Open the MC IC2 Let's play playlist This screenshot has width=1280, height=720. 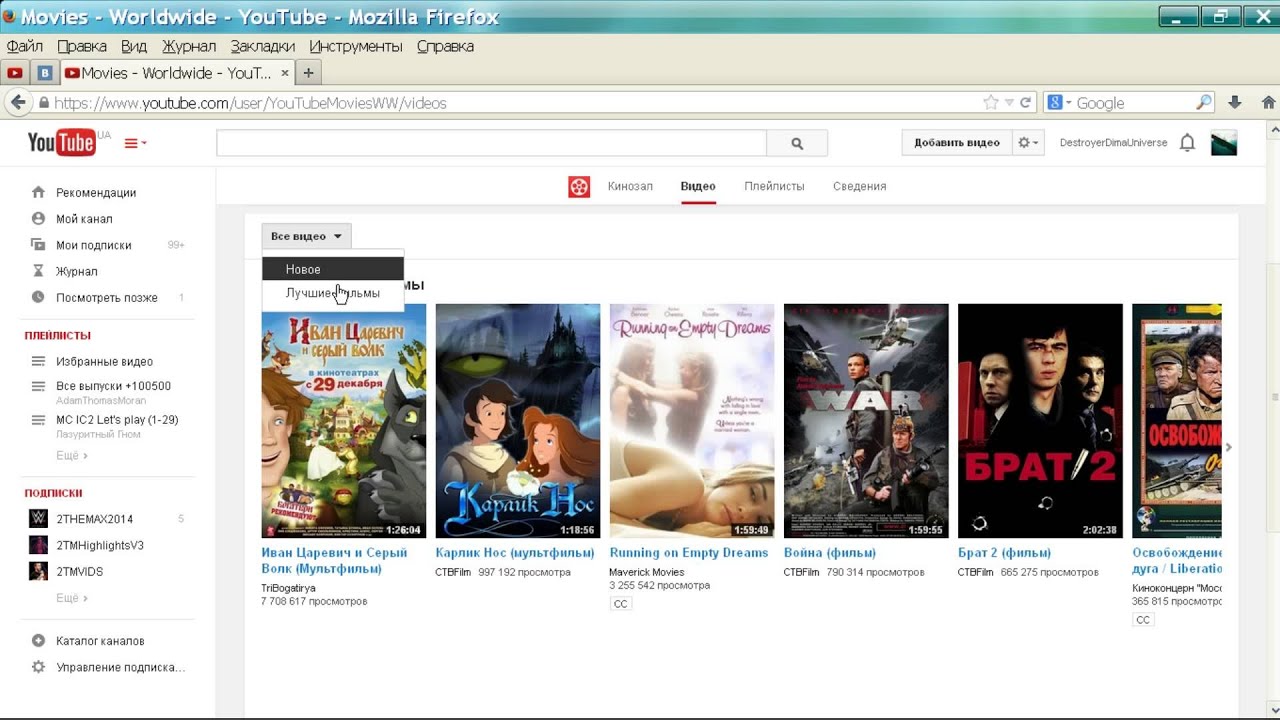click(x=117, y=420)
